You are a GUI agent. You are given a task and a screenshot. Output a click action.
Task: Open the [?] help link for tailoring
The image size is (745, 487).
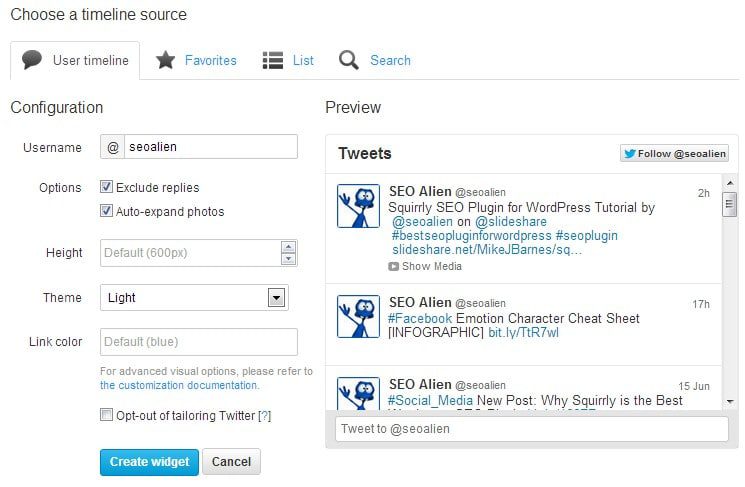[x=264, y=416]
